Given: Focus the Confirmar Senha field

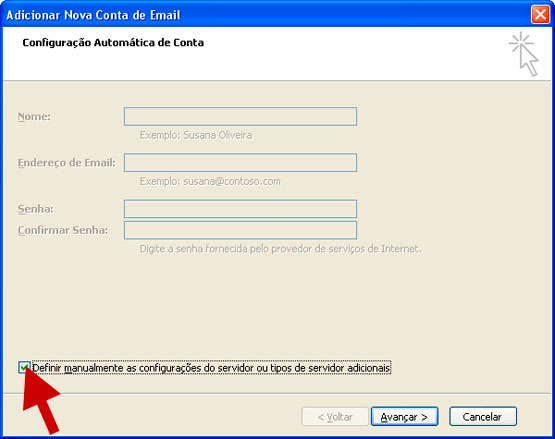Looking at the screenshot, I should pos(240,230).
